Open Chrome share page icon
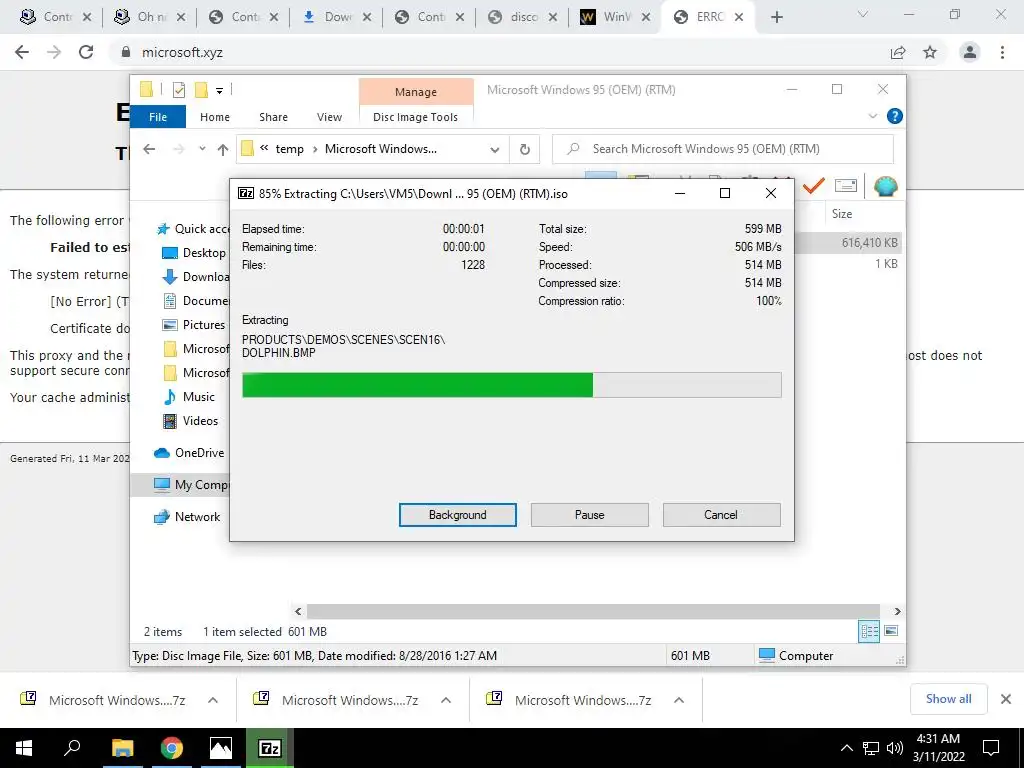The image size is (1024, 768). coord(898,52)
